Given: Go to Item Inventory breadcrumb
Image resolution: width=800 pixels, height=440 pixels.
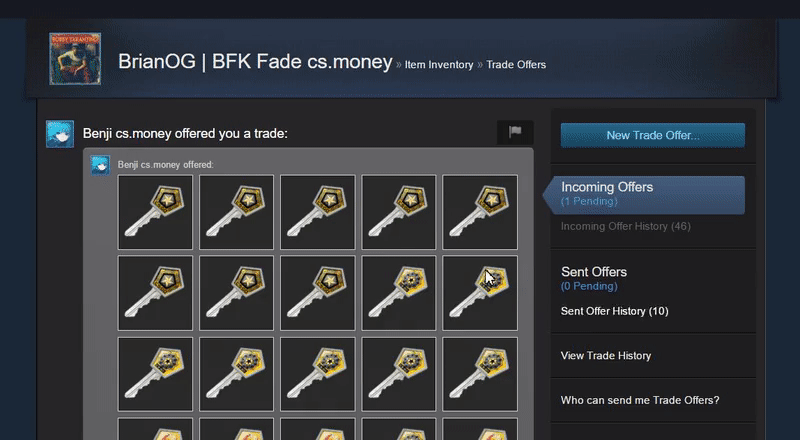Looking at the screenshot, I should click(x=439, y=65).
